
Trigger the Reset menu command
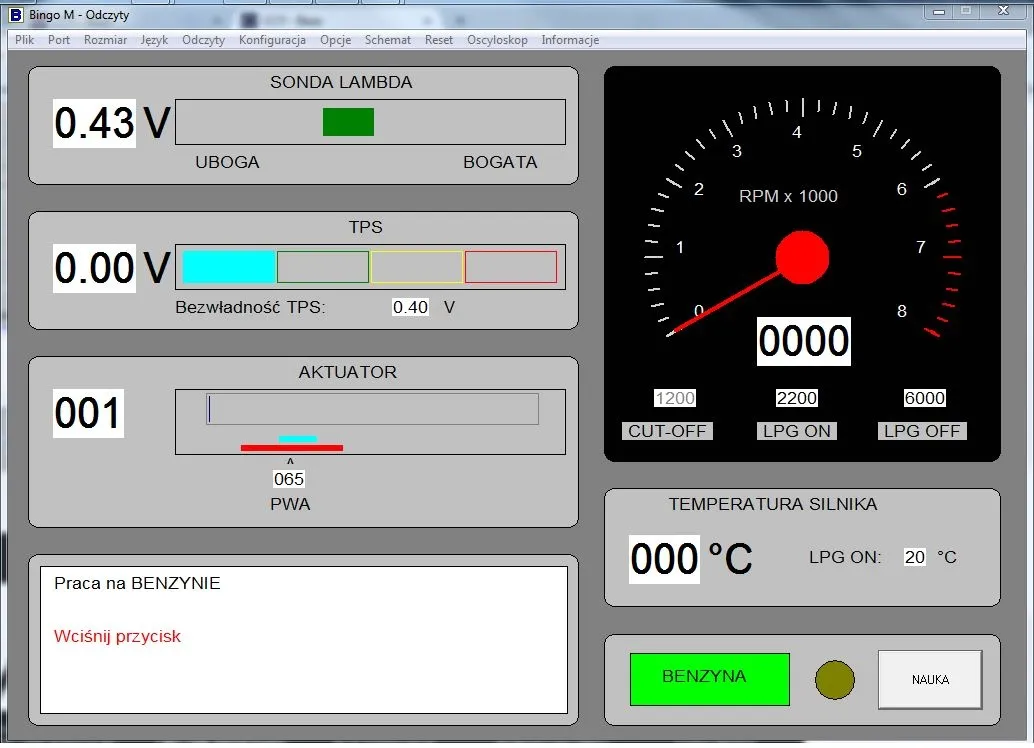438,40
